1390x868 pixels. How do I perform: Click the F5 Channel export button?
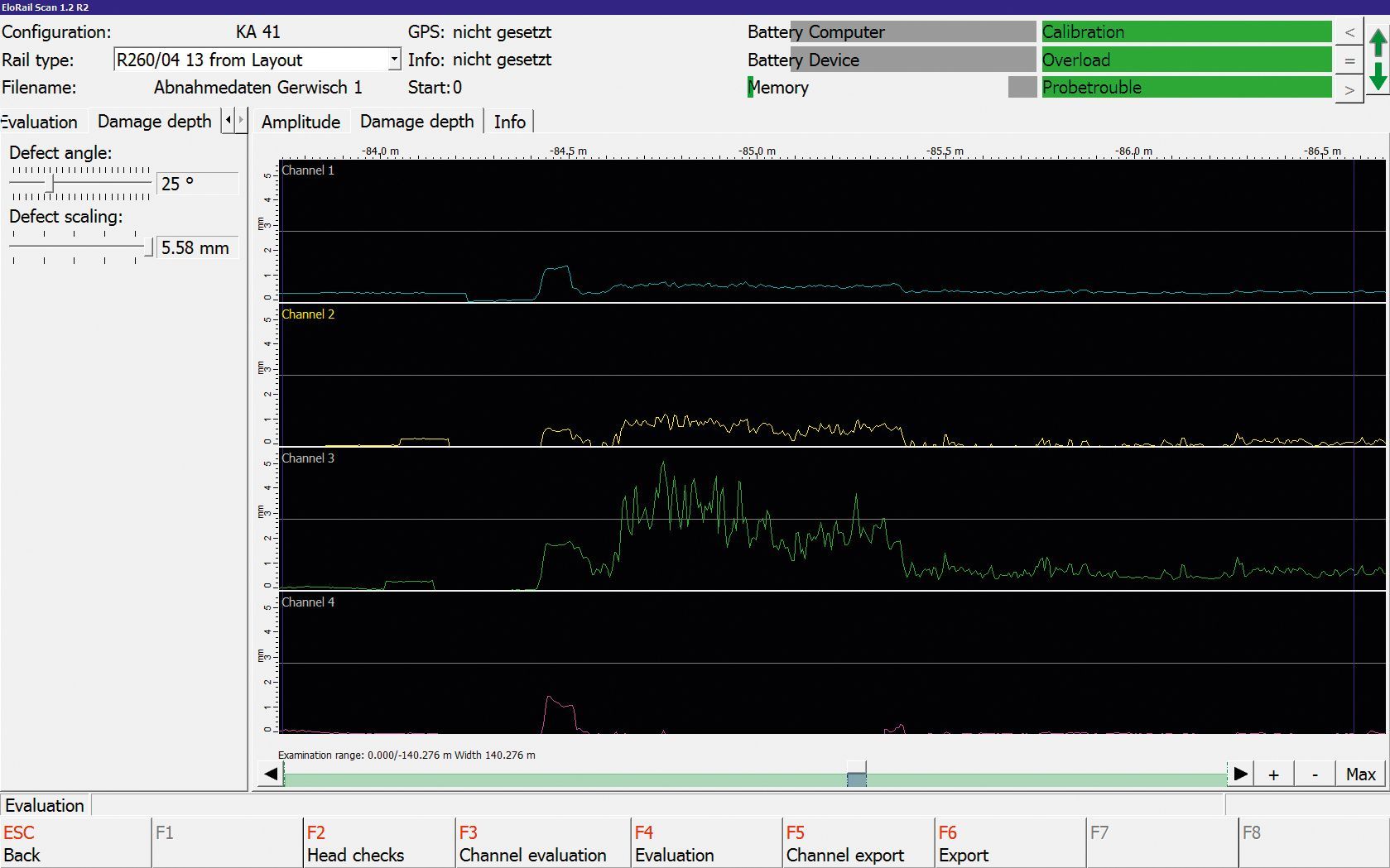click(x=857, y=844)
